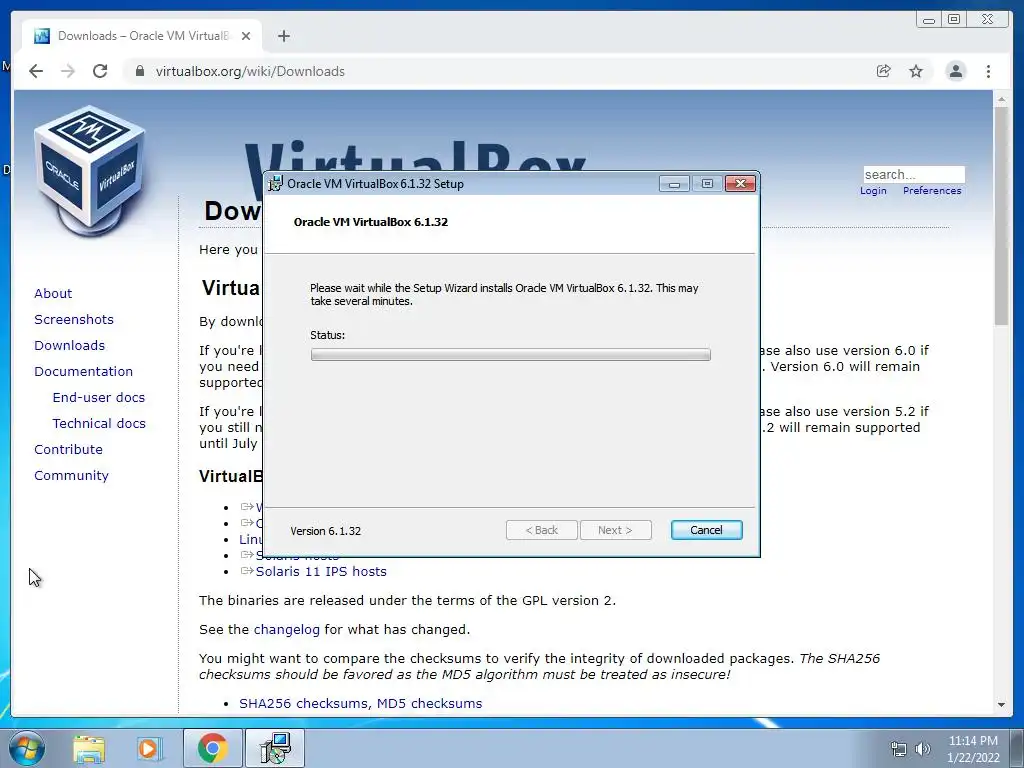Click the page scrollbar down arrow

1001,705
